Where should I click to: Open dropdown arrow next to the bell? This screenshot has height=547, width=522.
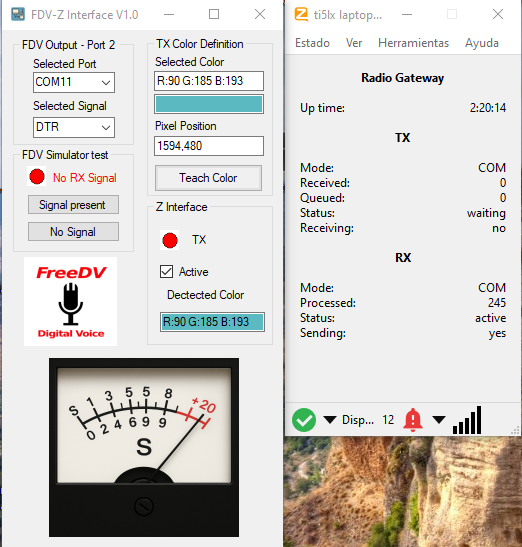click(x=439, y=419)
